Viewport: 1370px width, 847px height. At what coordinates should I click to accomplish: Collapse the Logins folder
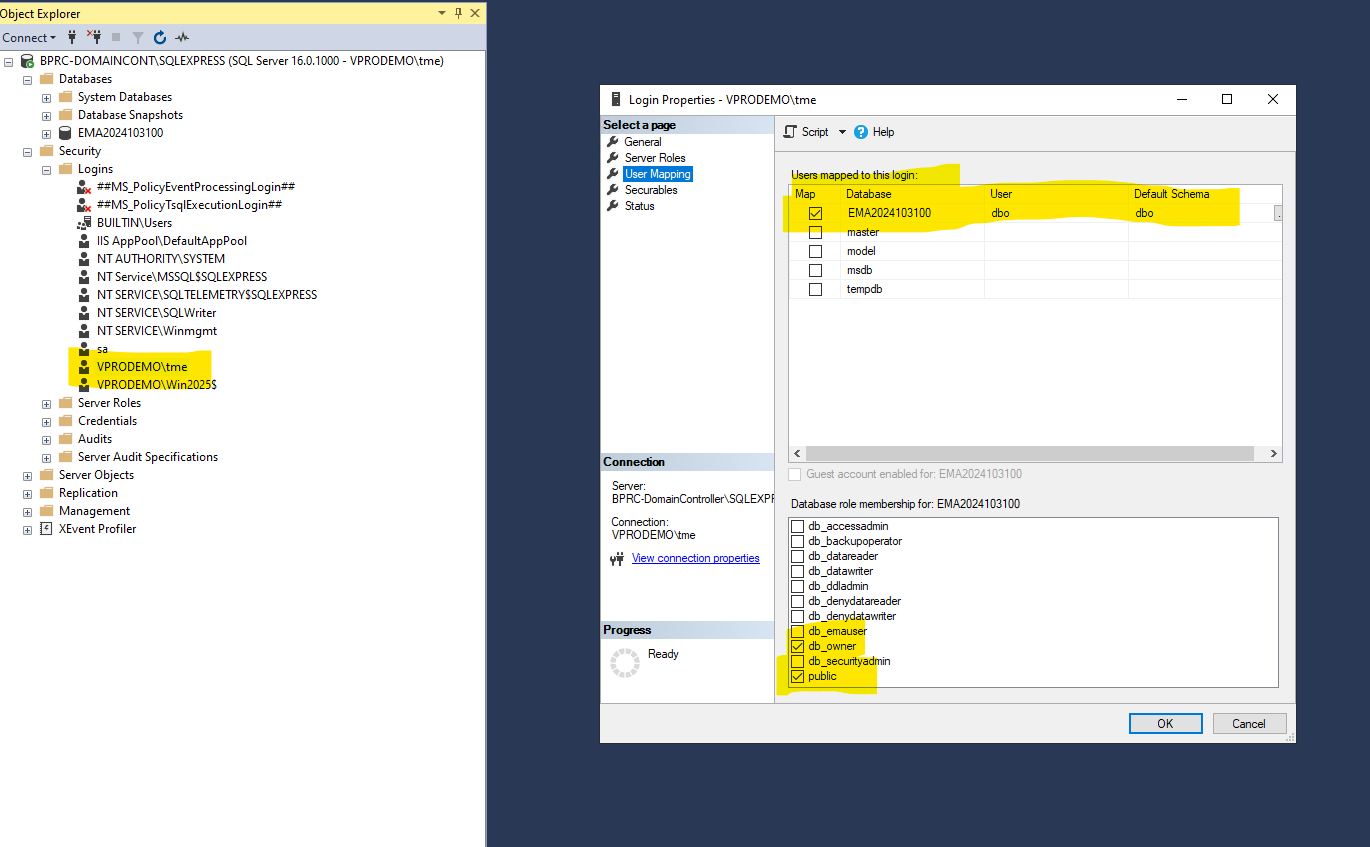coord(45,168)
